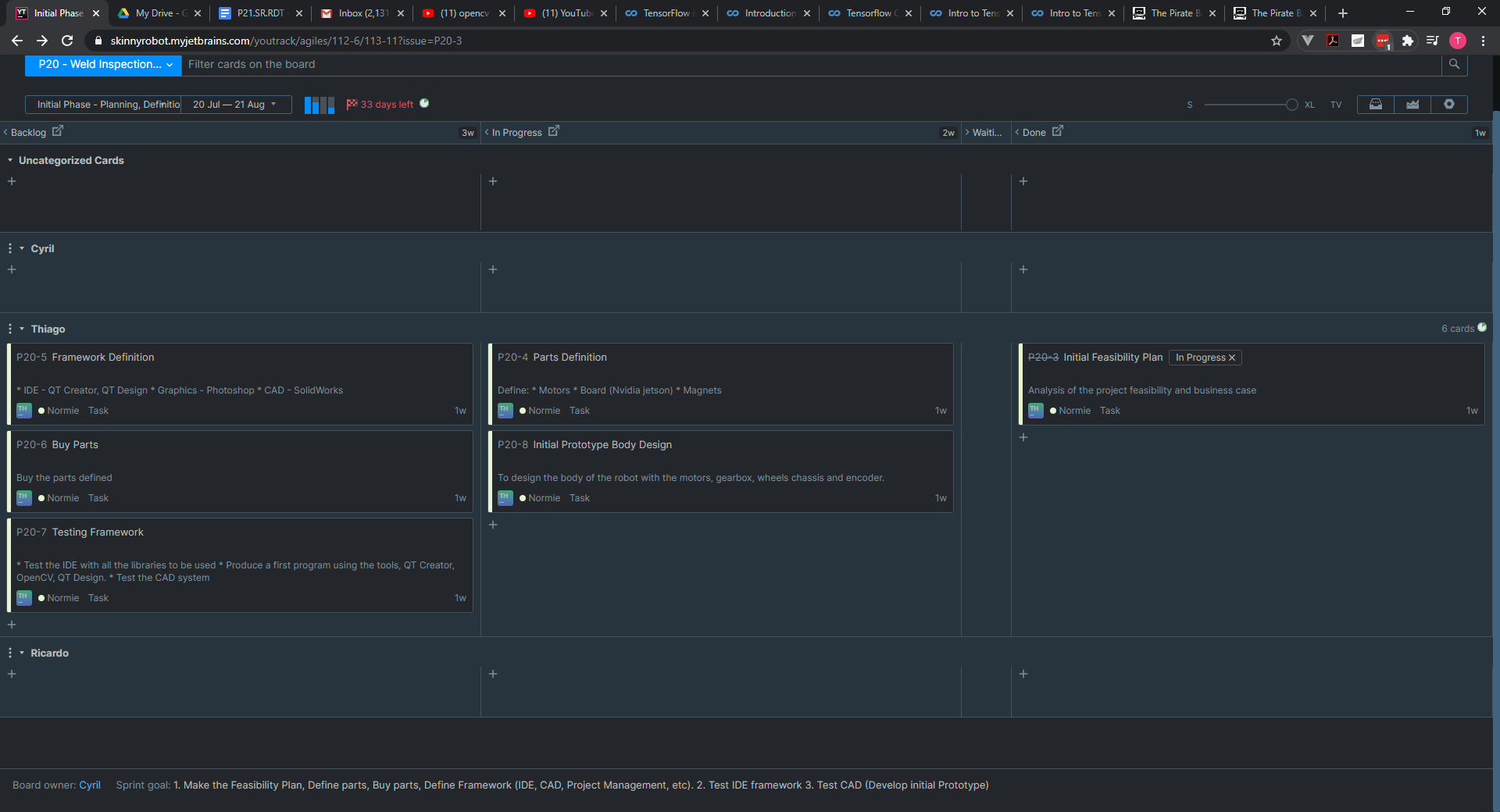The image size is (1500, 812).
Task: Remove the In Progress tag on P20-3
Action: [x=1232, y=358]
